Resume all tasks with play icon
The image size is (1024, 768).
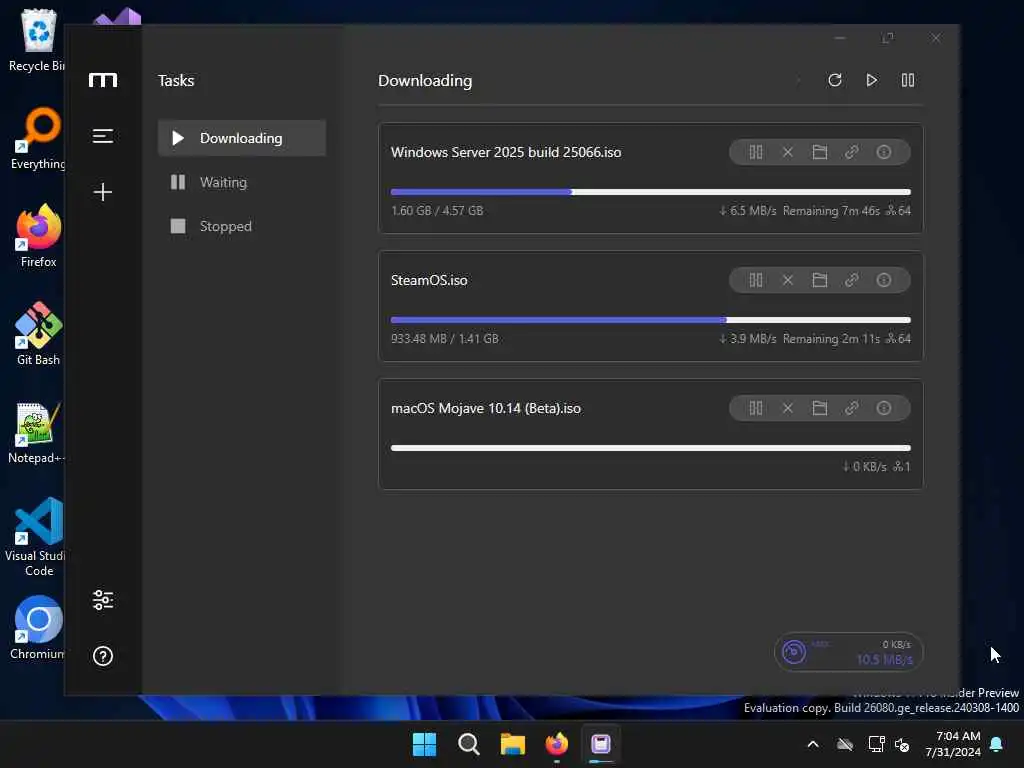871,80
